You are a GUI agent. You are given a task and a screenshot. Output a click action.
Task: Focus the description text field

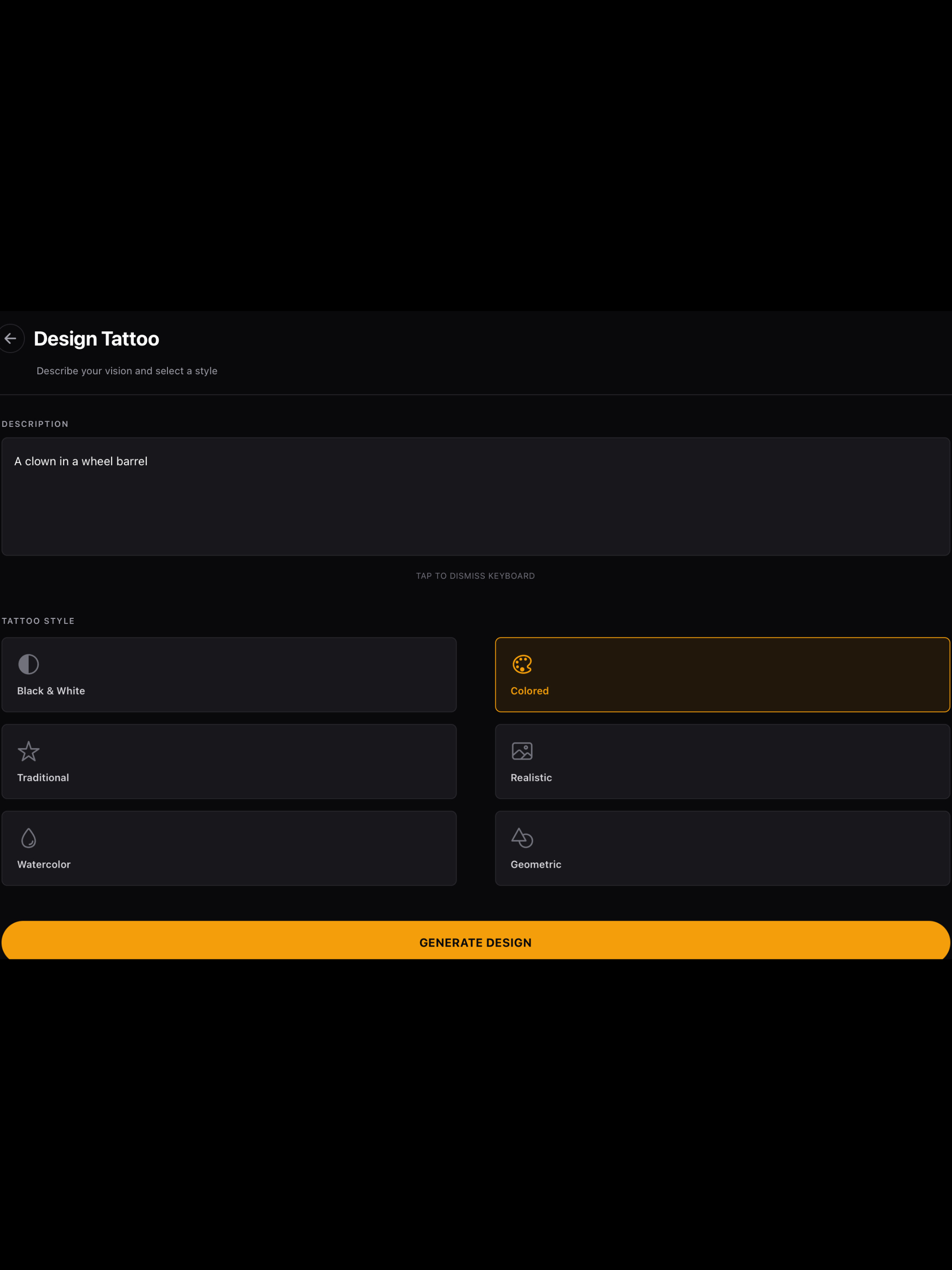(476, 497)
